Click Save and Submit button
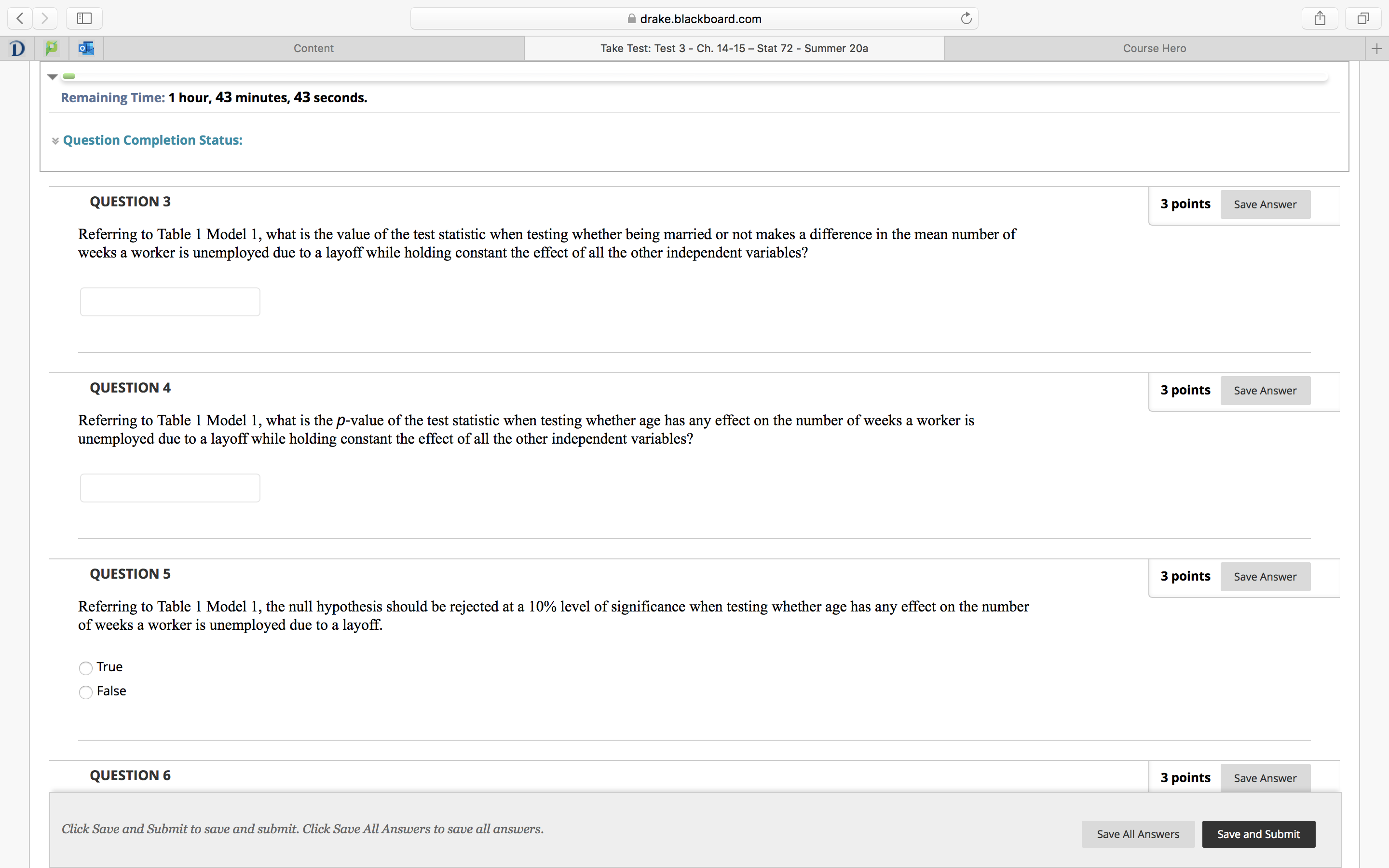 pos(1258,834)
